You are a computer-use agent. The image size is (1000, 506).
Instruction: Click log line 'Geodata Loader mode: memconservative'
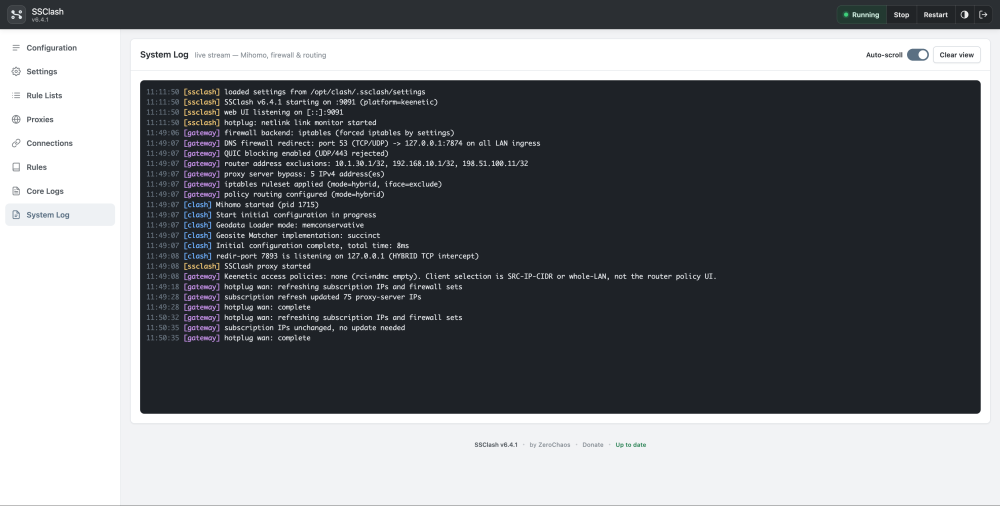[x=255, y=225]
